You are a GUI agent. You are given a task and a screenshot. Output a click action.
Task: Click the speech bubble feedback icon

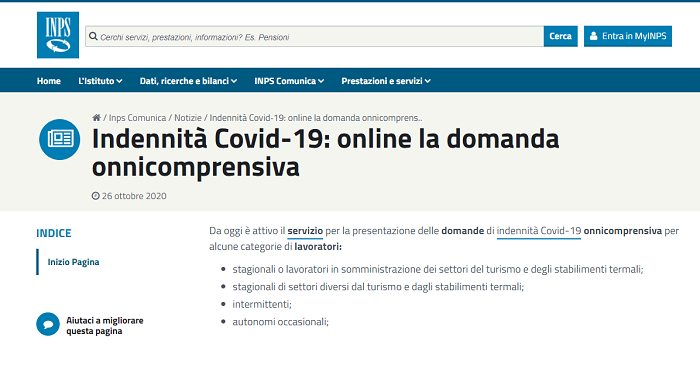tap(48, 324)
